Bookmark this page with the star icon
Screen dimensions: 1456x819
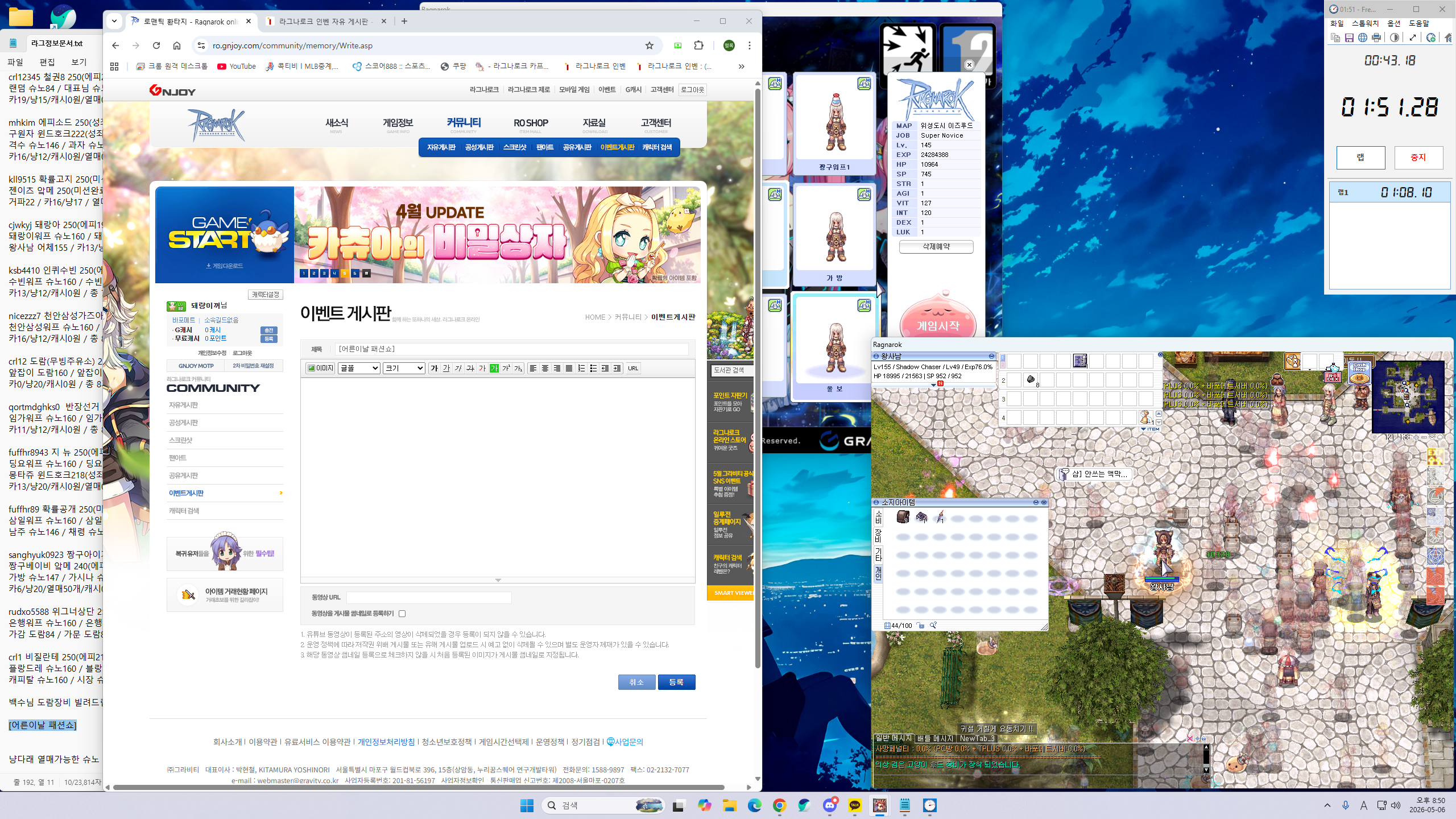coord(650,45)
